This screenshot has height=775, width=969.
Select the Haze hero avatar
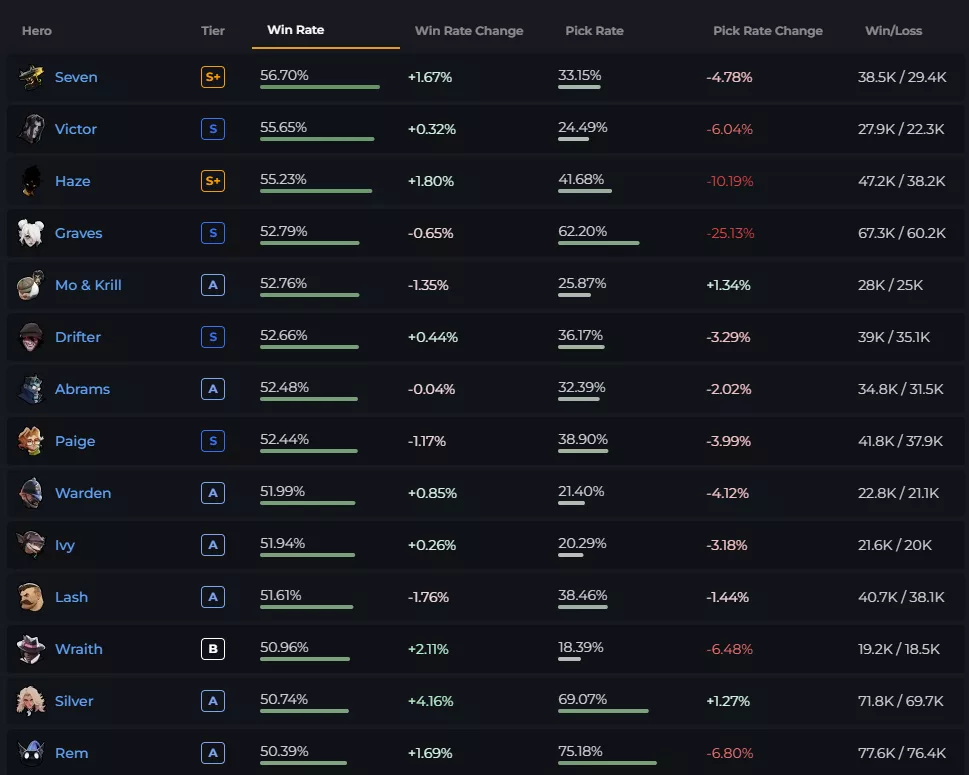point(31,181)
